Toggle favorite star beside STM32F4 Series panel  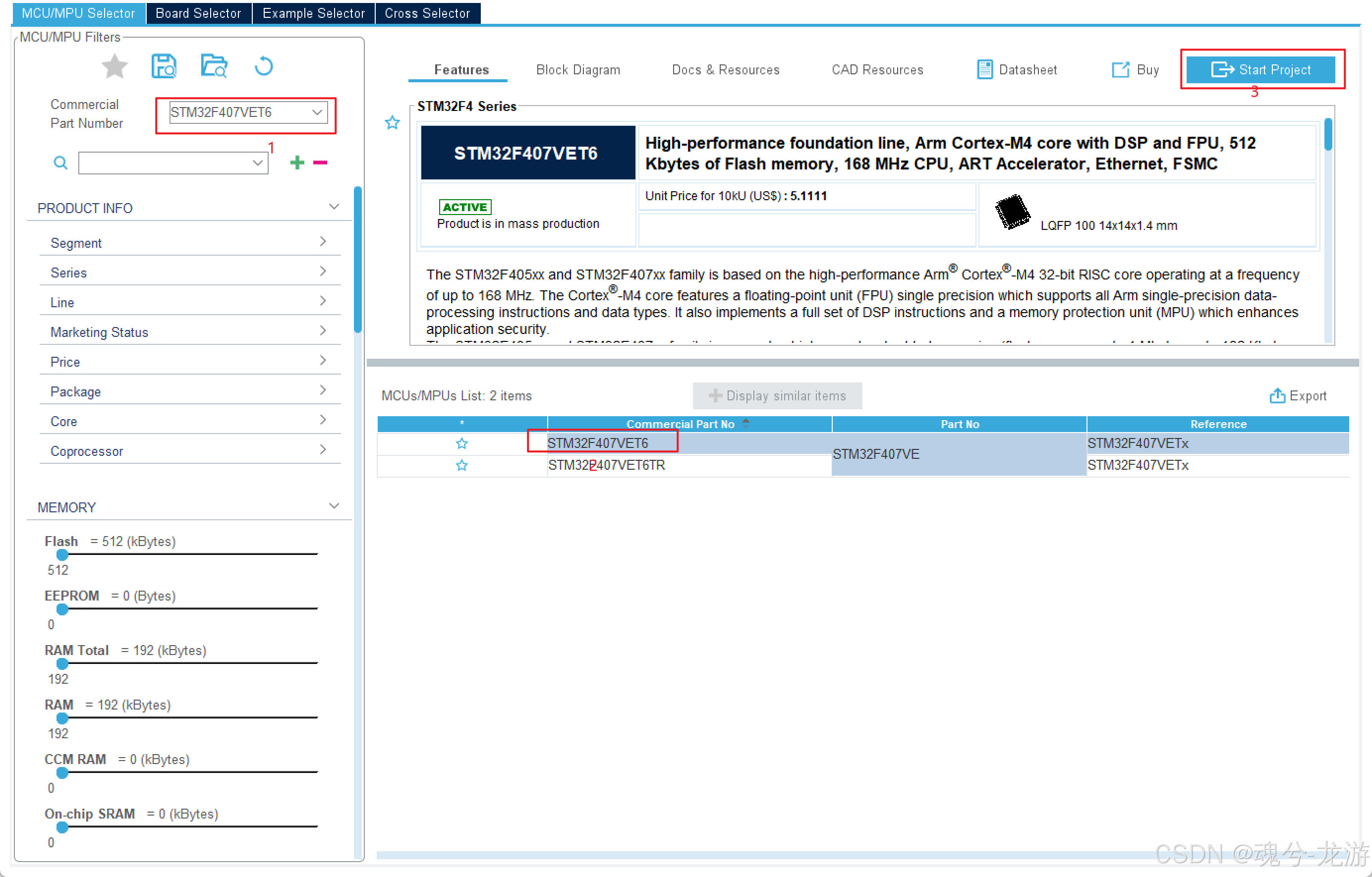[x=392, y=122]
